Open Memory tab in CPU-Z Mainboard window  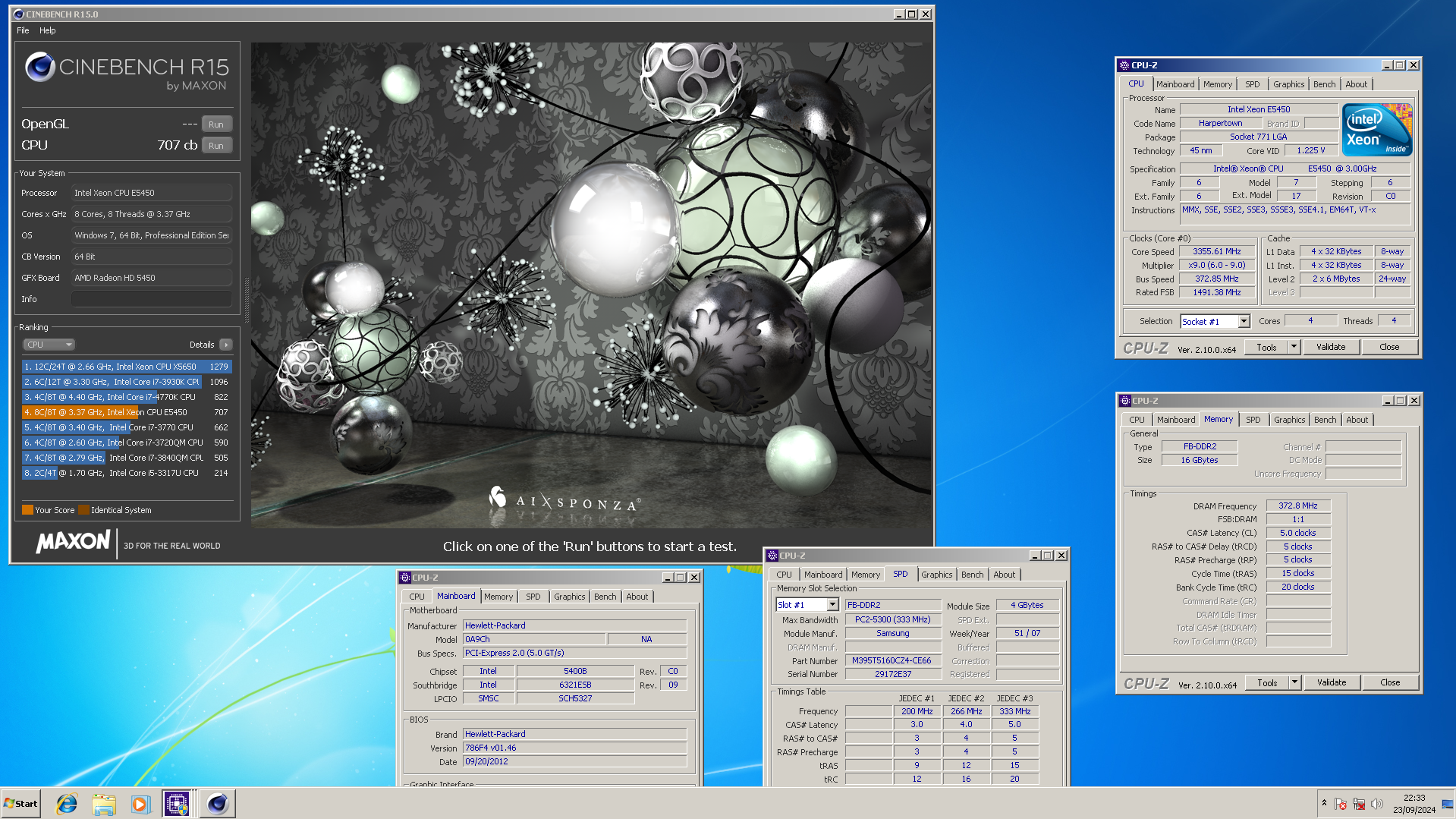[498, 597]
